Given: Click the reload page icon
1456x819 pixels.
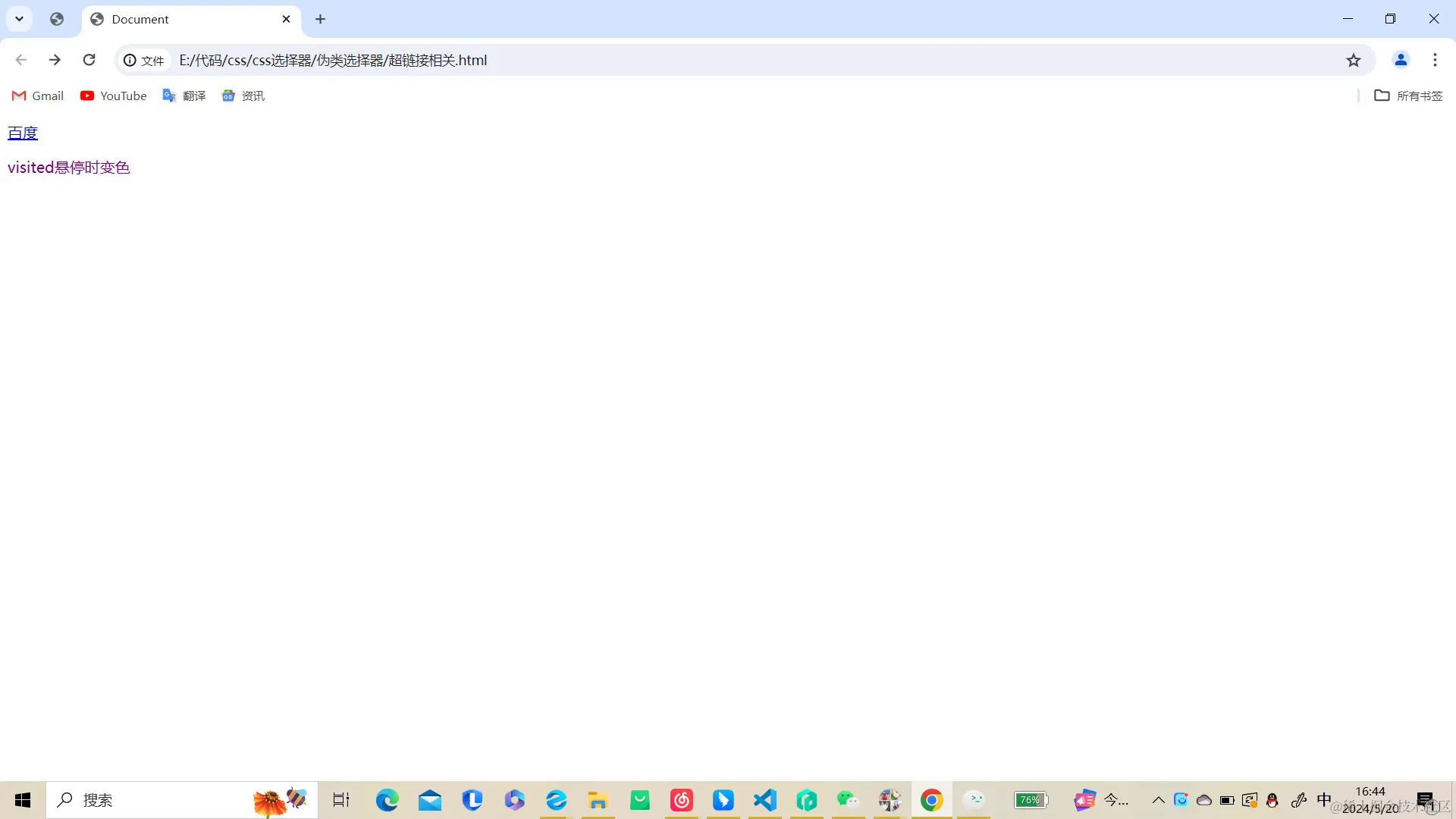Looking at the screenshot, I should coord(89,60).
